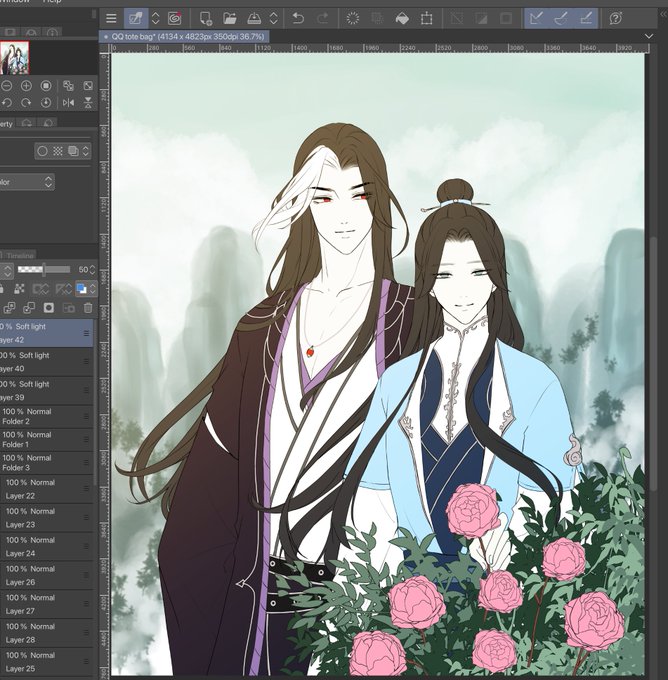
Task: Create a layer mask
Action: [x=49, y=308]
